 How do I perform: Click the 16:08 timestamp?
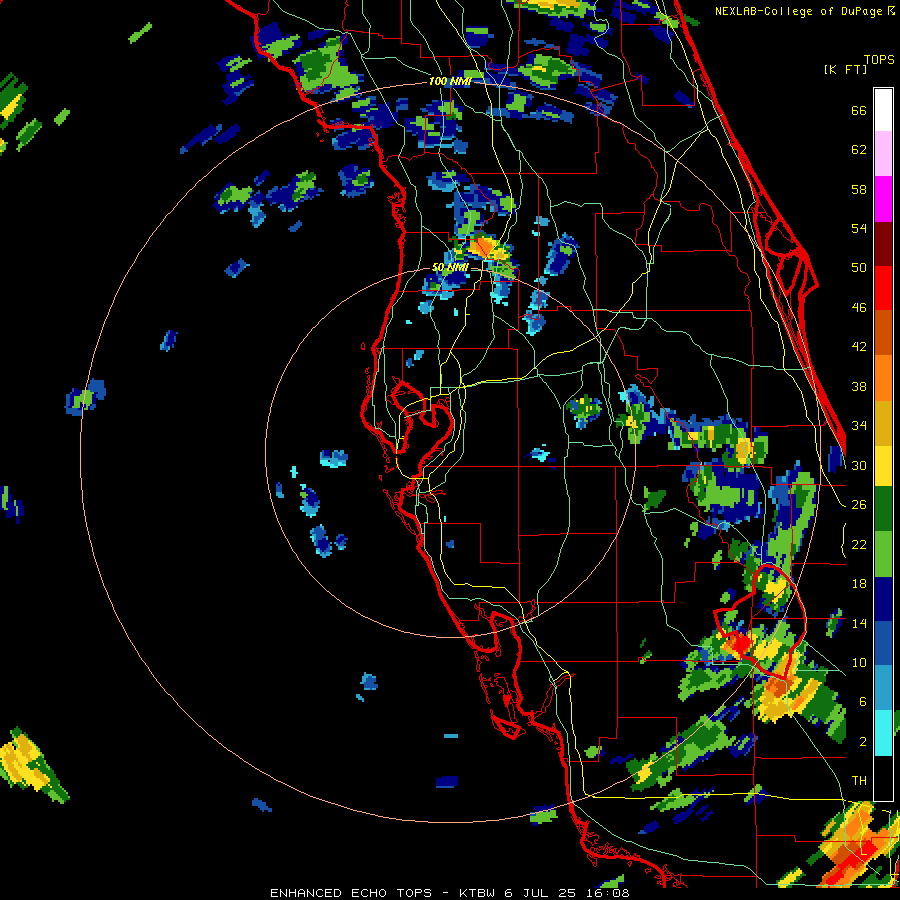tap(608, 893)
